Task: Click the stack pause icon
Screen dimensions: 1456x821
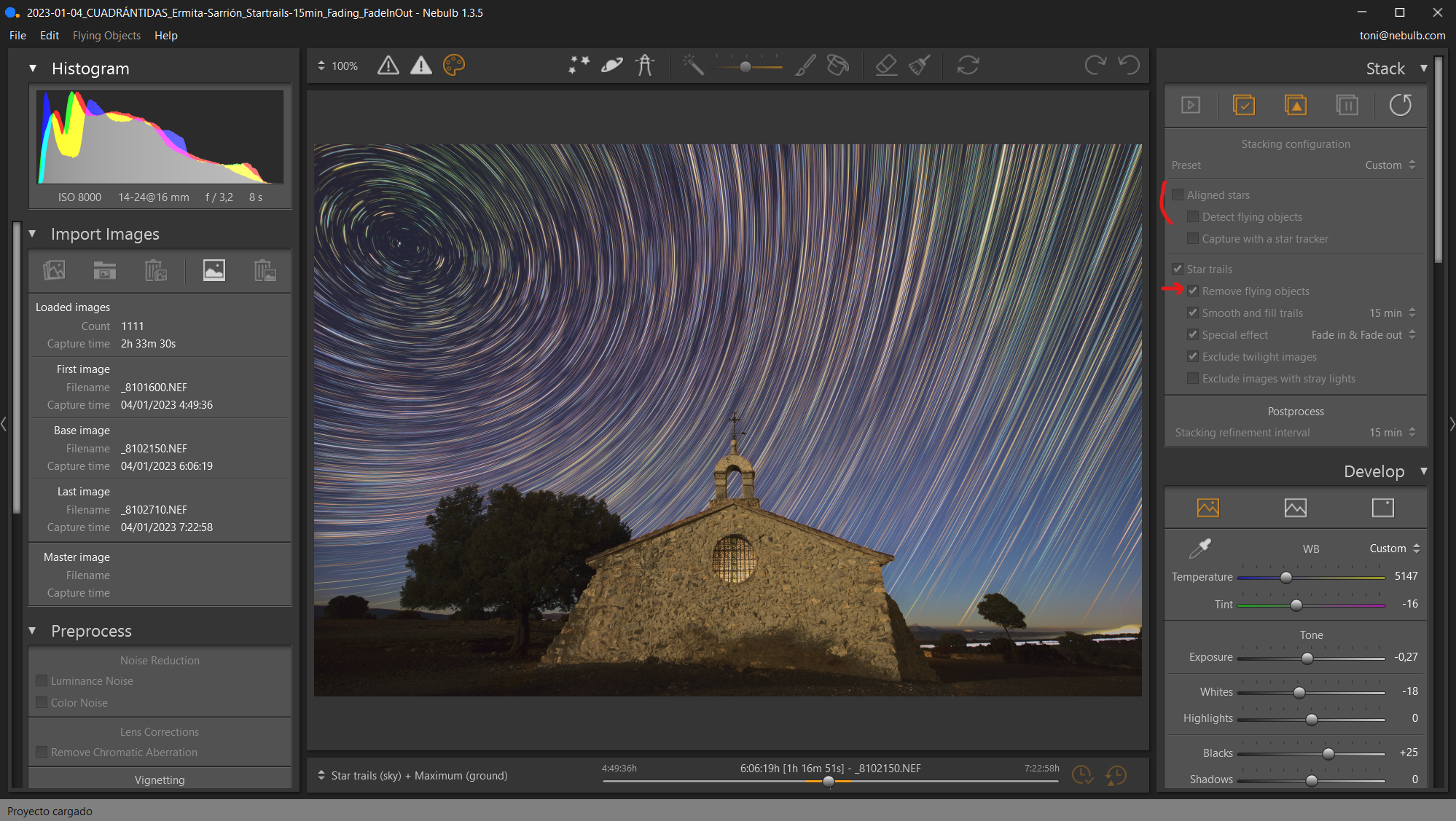Action: click(1347, 106)
